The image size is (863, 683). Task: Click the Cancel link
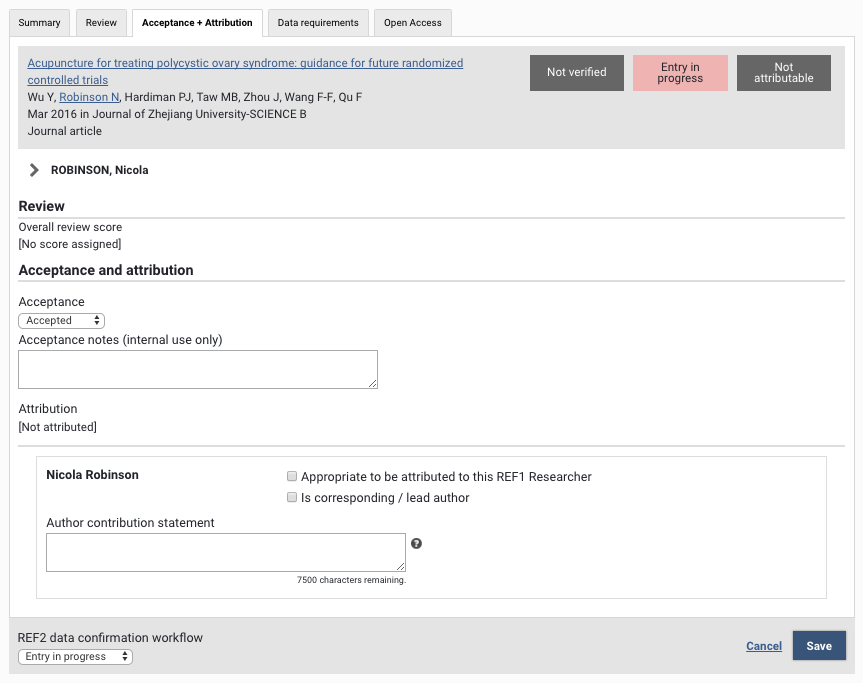point(764,646)
